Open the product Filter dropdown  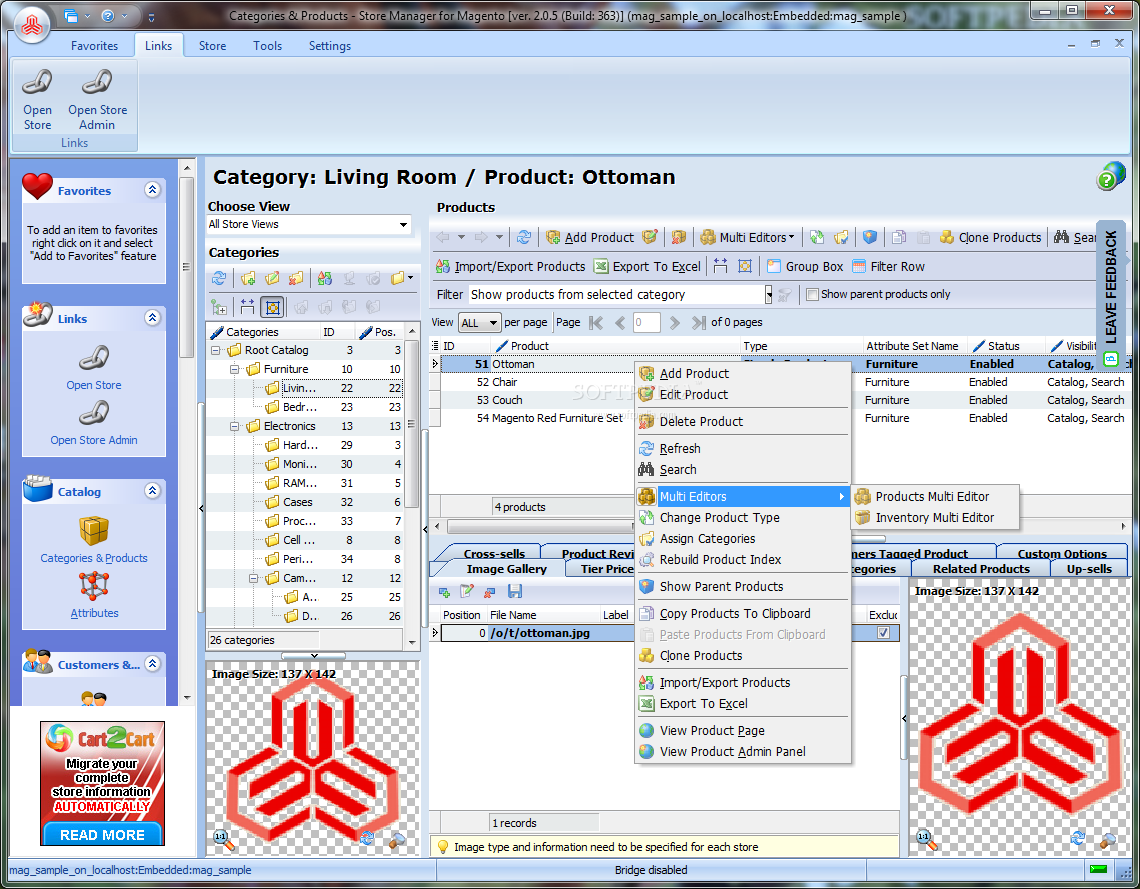pos(768,294)
